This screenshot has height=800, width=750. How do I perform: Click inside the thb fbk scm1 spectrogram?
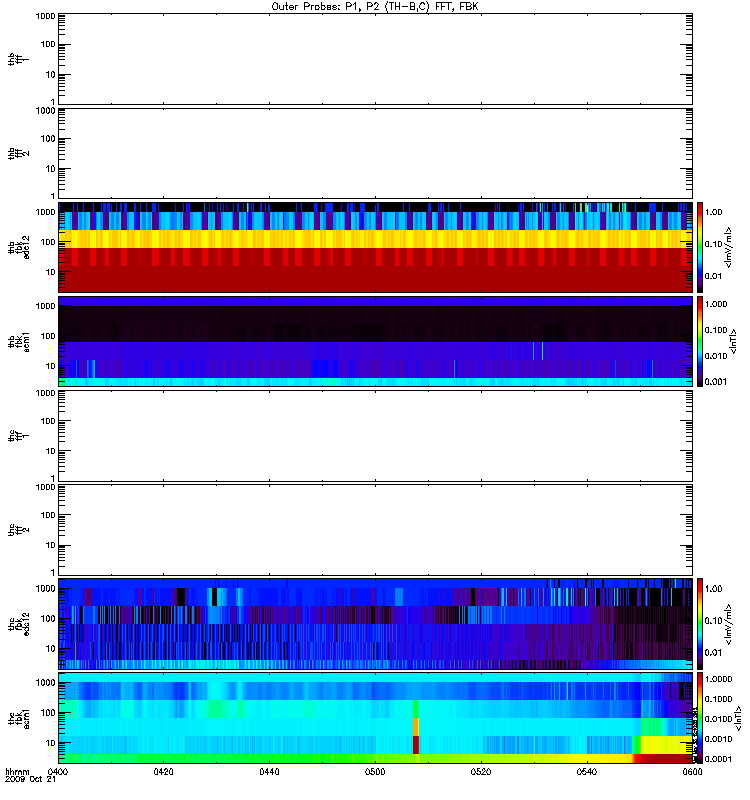(x=375, y=341)
